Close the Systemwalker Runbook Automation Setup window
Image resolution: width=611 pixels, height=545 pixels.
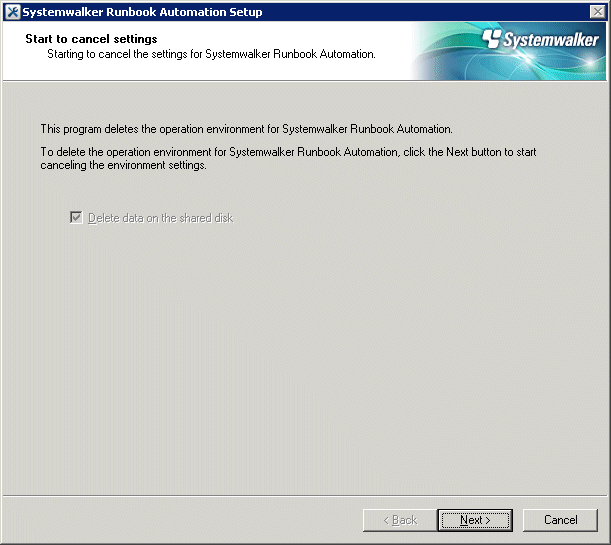pos(597,12)
